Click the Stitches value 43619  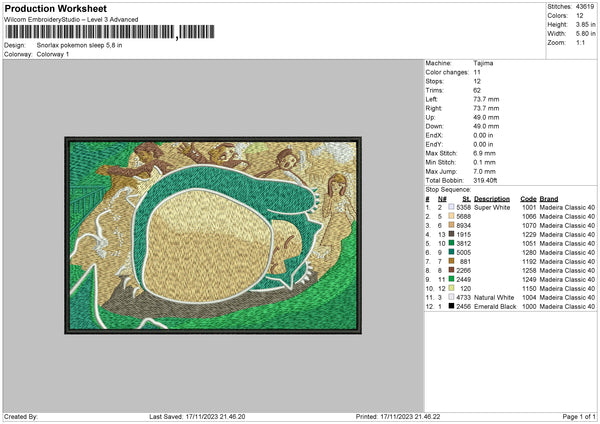pyautogui.click(x=585, y=7)
